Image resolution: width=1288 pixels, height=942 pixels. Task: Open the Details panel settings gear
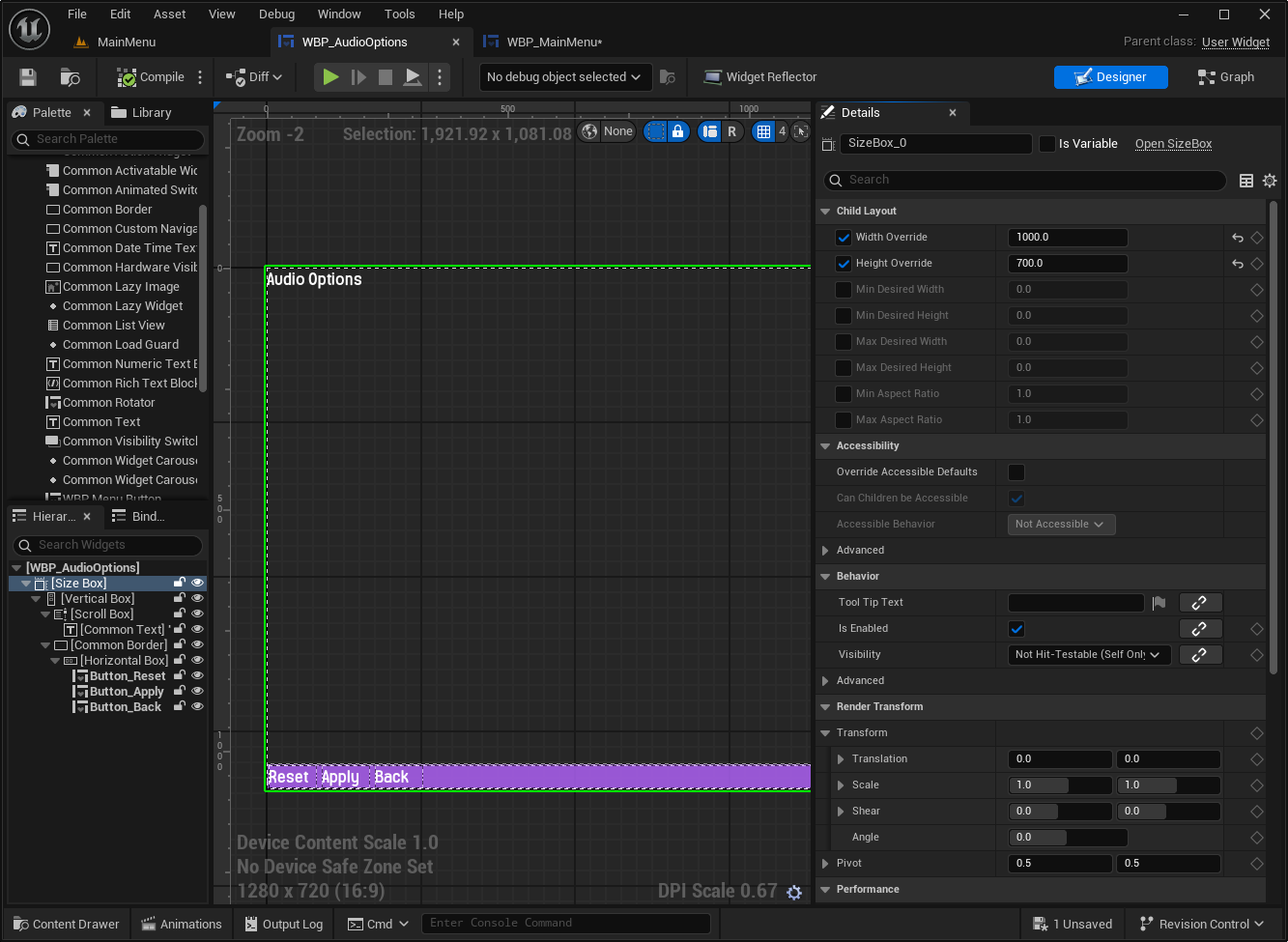click(1270, 181)
